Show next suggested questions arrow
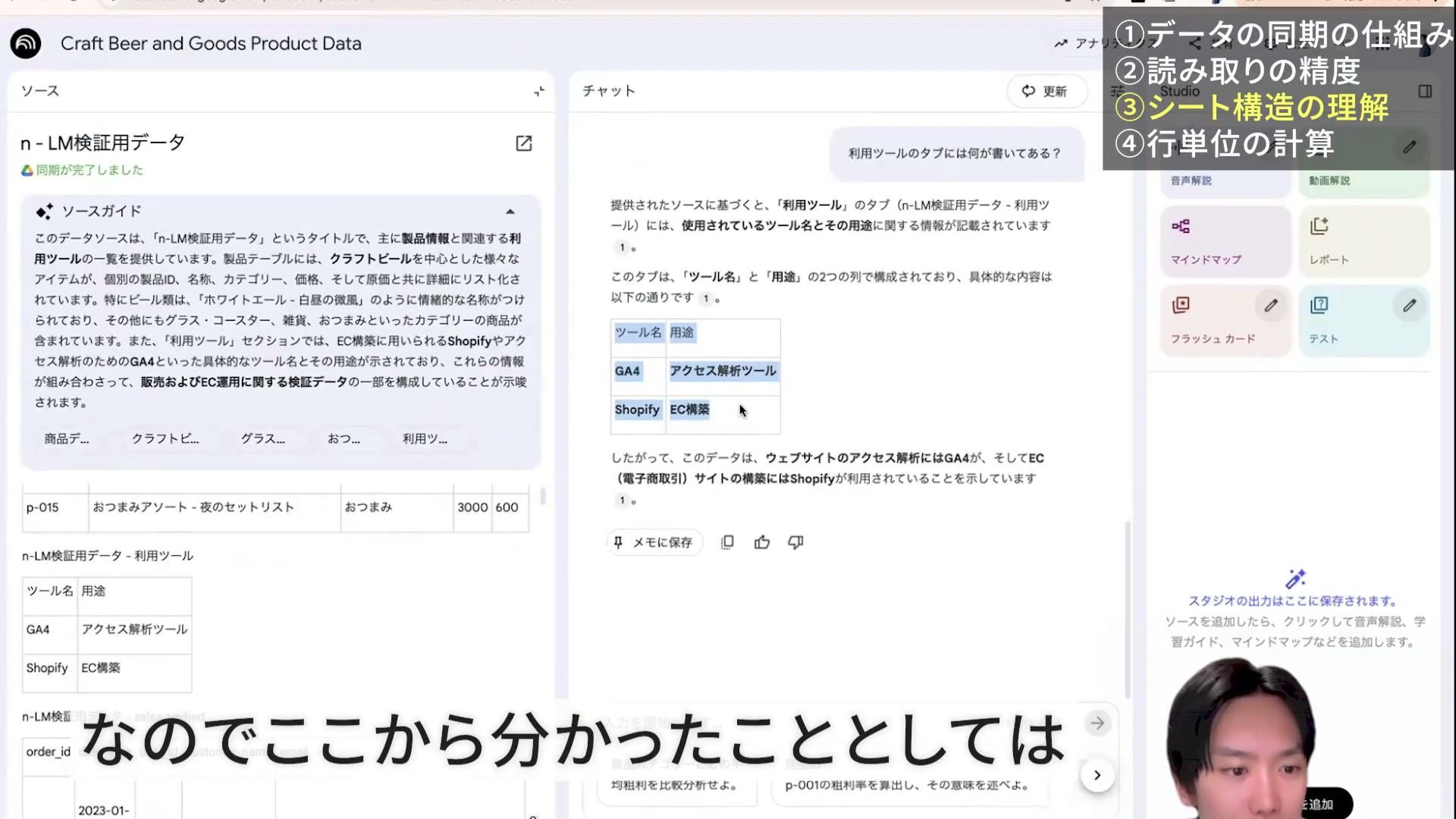Image resolution: width=1456 pixels, height=819 pixels. [x=1097, y=775]
